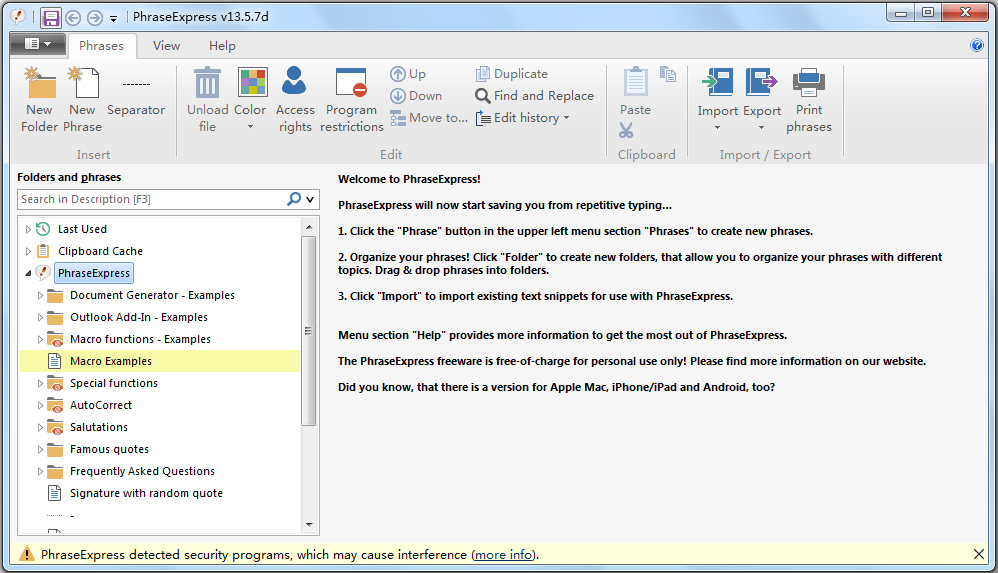Click the warning triangle icon
This screenshot has width=998, height=573.
(x=26, y=554)
